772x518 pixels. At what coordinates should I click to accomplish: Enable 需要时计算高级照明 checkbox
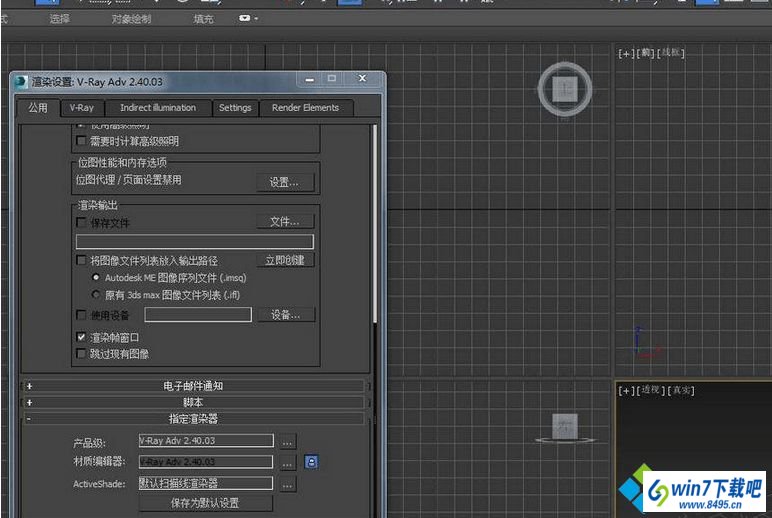pyautogui.click(x=81, y=141)
